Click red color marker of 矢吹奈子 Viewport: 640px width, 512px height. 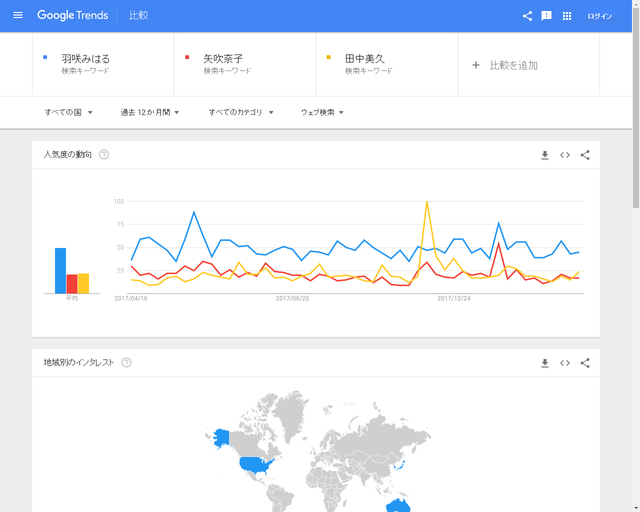187,57
